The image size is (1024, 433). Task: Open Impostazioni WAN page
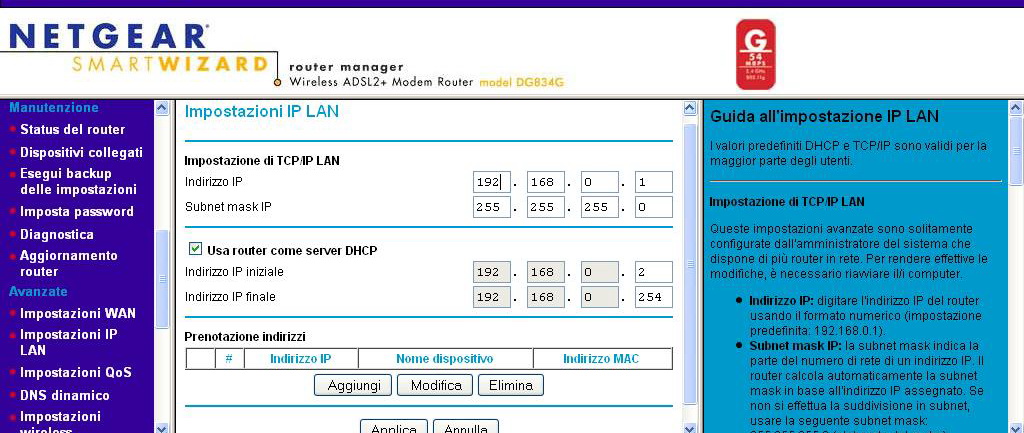(x=78, y=313)
